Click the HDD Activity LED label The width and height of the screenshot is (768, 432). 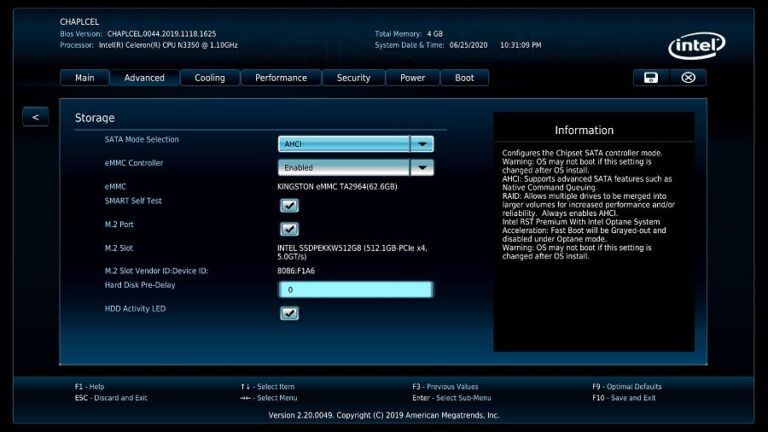coord(135,309)
